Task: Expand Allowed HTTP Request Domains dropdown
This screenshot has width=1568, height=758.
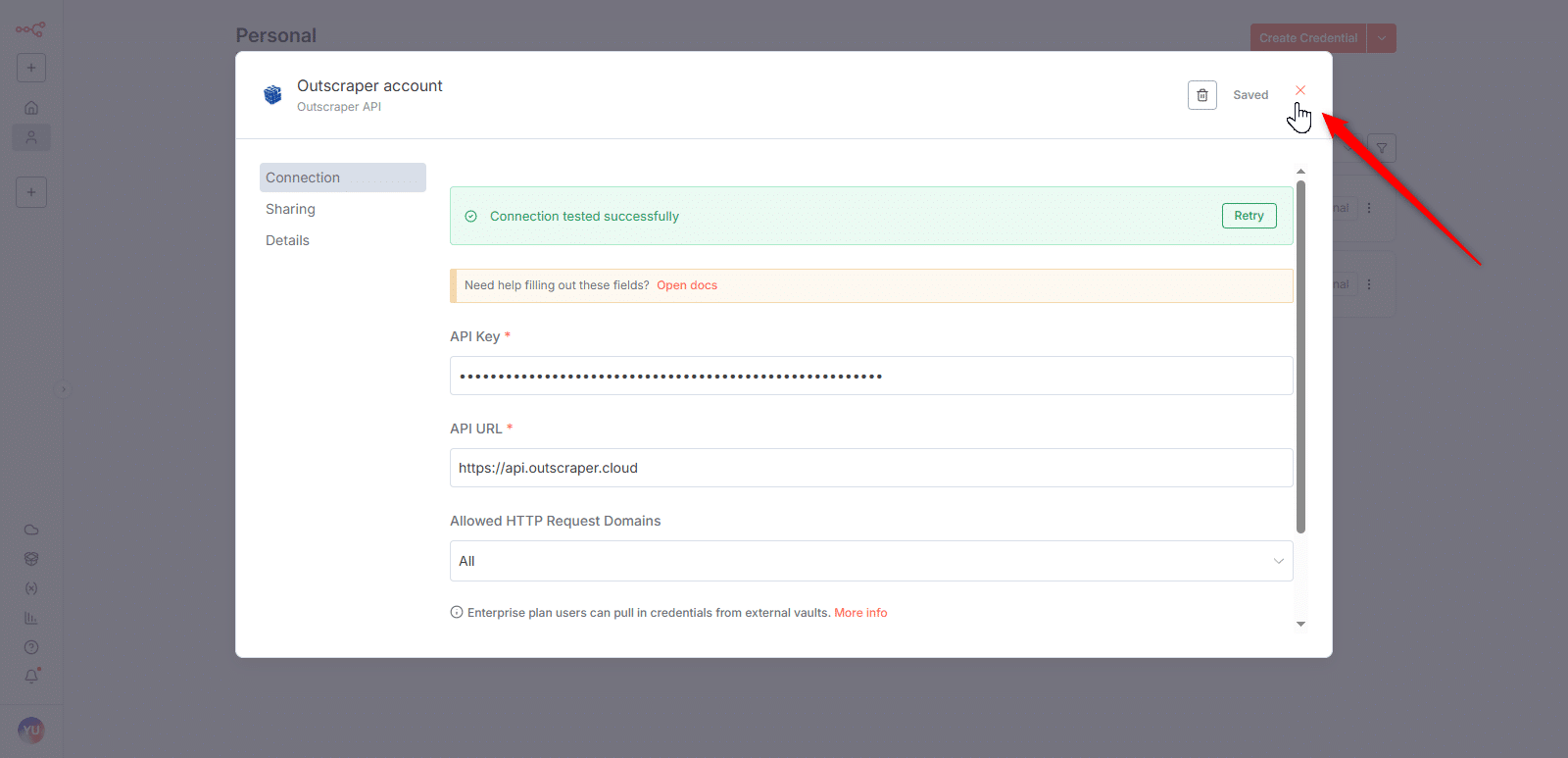Action: click(x=870, y=561)
